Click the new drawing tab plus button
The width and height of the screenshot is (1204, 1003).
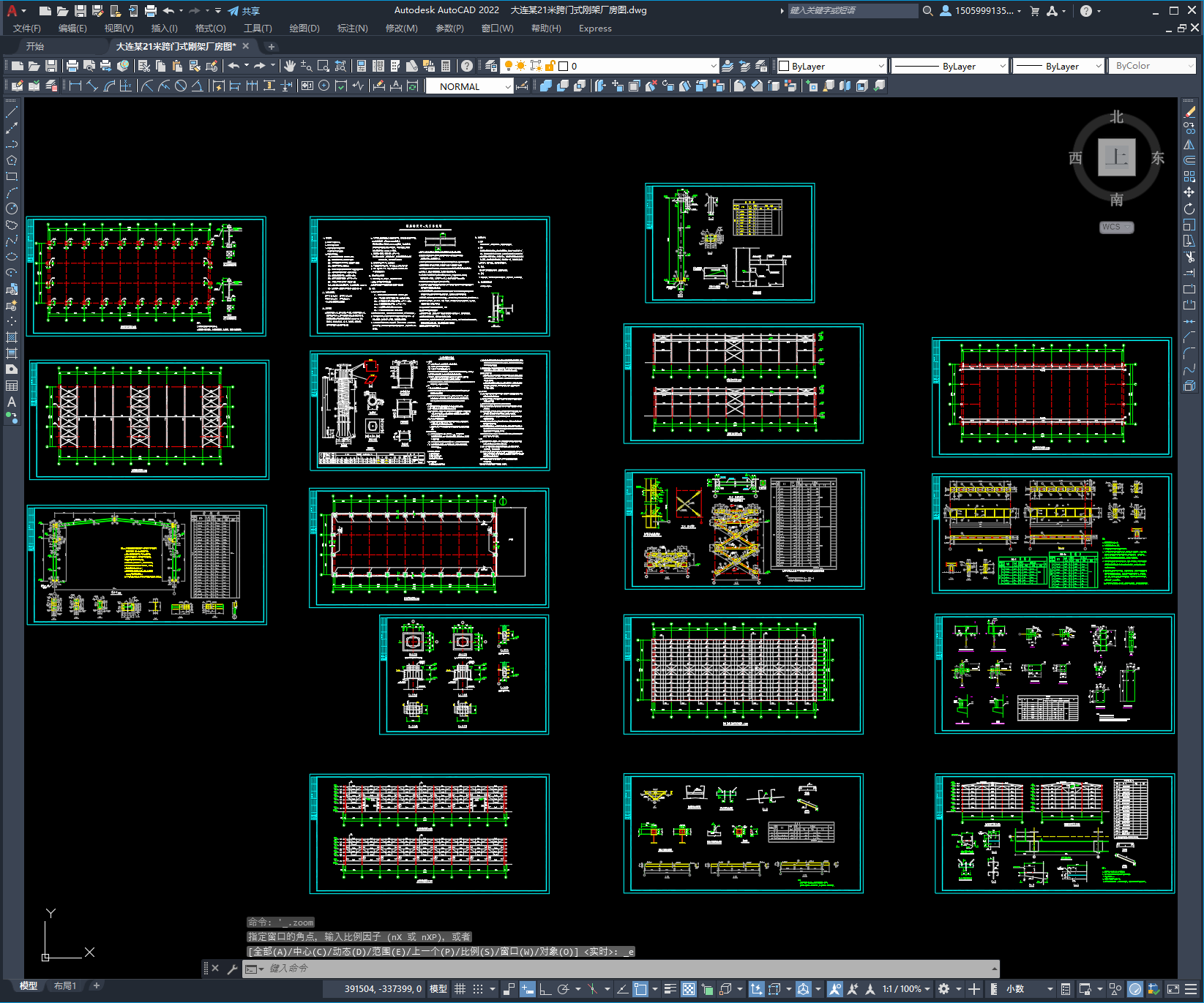pos(272,46)
